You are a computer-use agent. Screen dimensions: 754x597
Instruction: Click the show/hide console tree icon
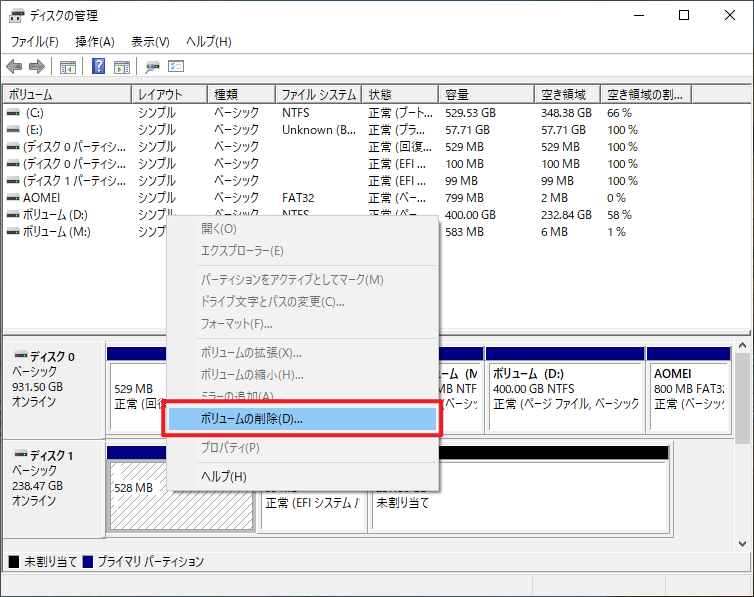coord(68,67)
